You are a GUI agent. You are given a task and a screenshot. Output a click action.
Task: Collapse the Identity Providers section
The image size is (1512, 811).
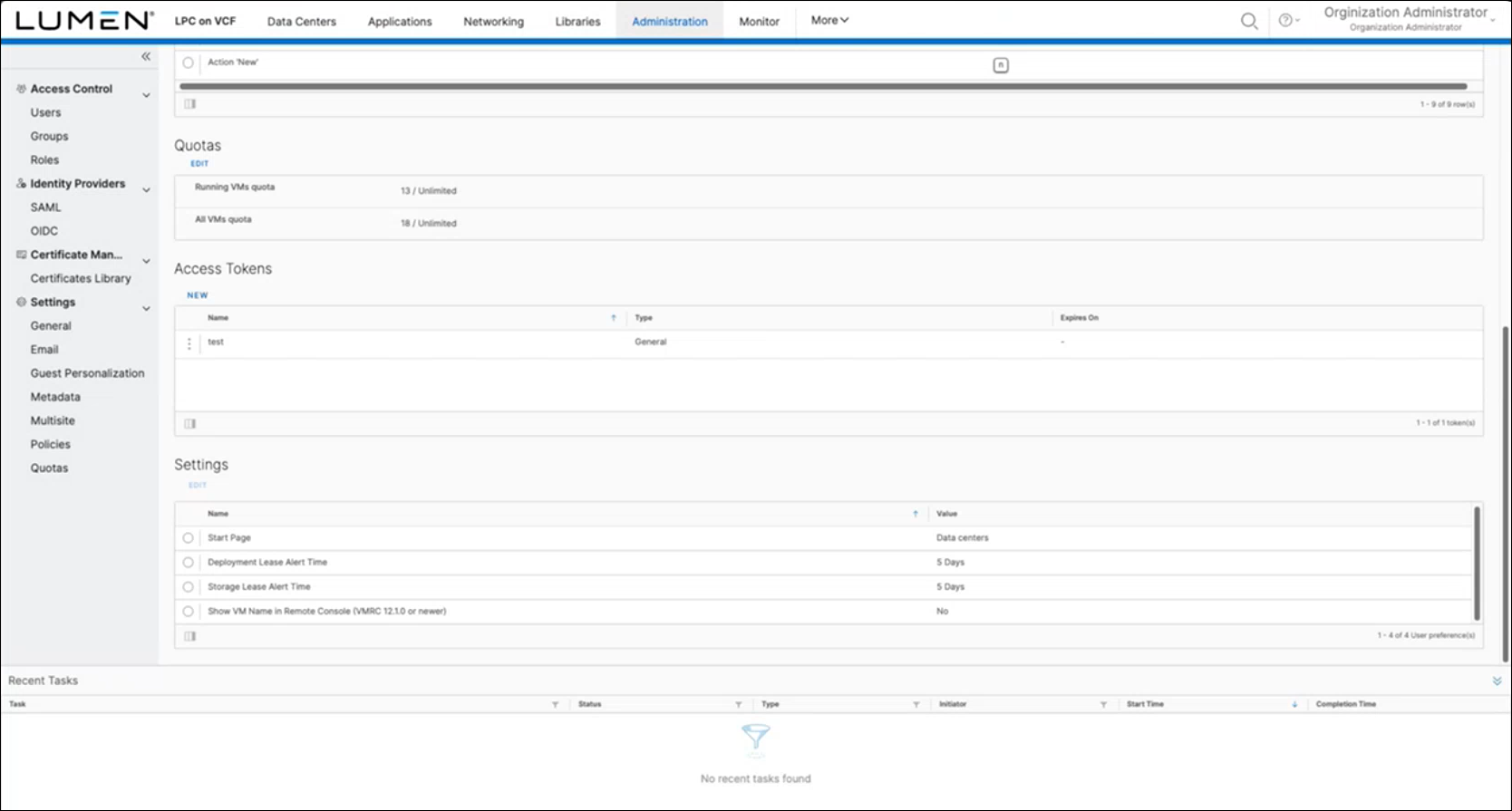pyautogui.click(x=146, y=189)
